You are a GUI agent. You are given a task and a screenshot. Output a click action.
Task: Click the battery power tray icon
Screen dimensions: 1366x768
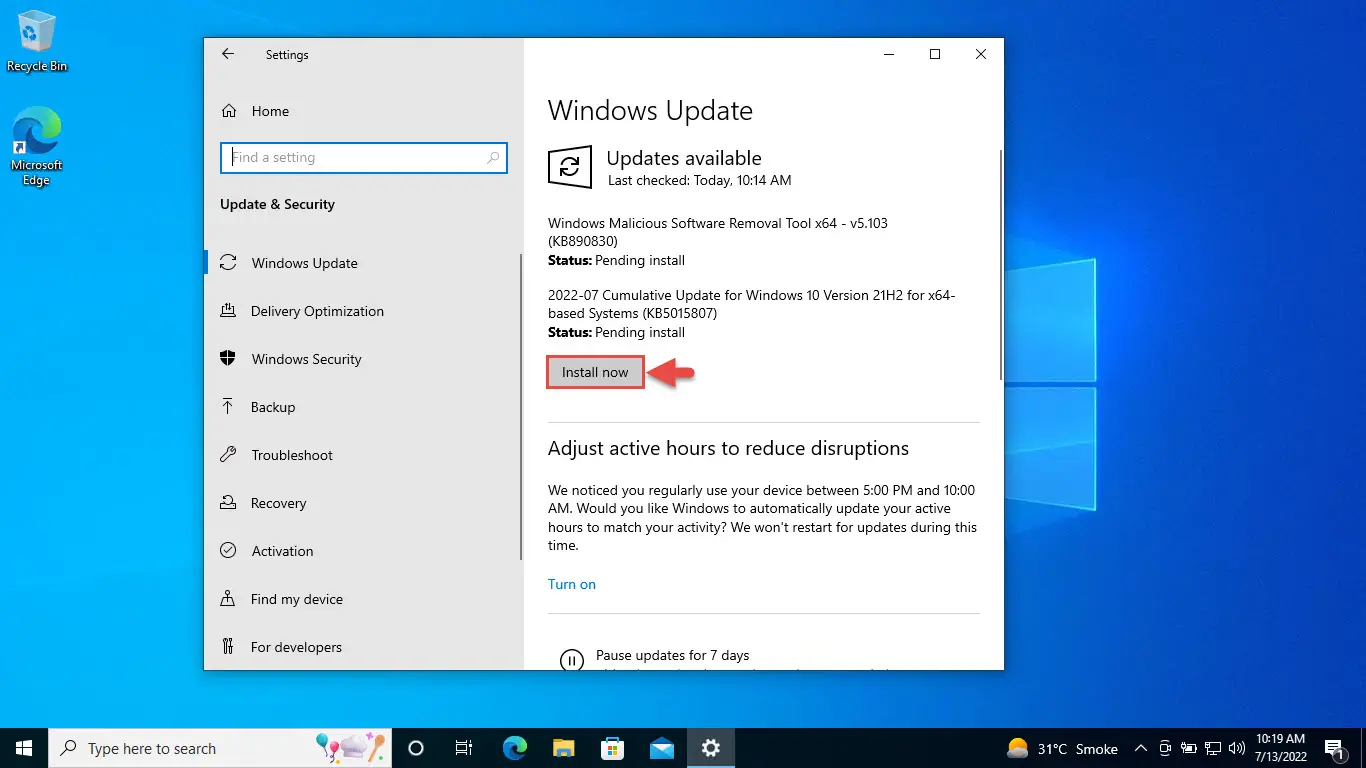click(x=1189, y=748)
